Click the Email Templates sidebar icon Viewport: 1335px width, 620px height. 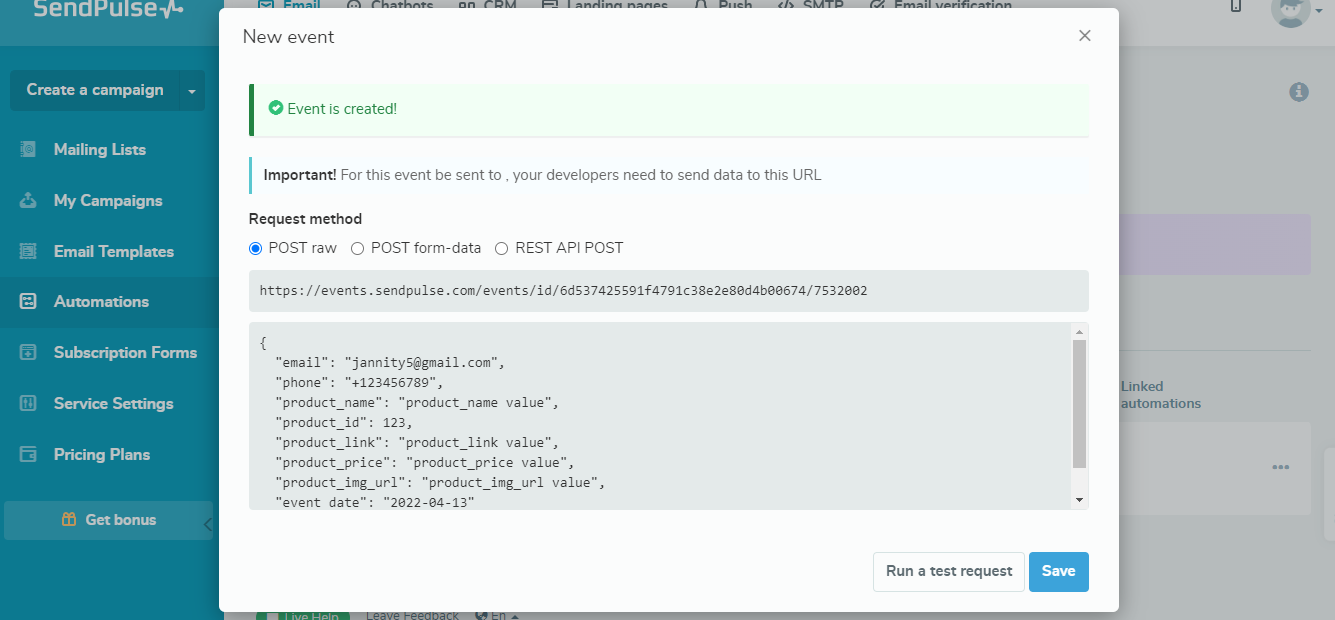coord(25,251)
